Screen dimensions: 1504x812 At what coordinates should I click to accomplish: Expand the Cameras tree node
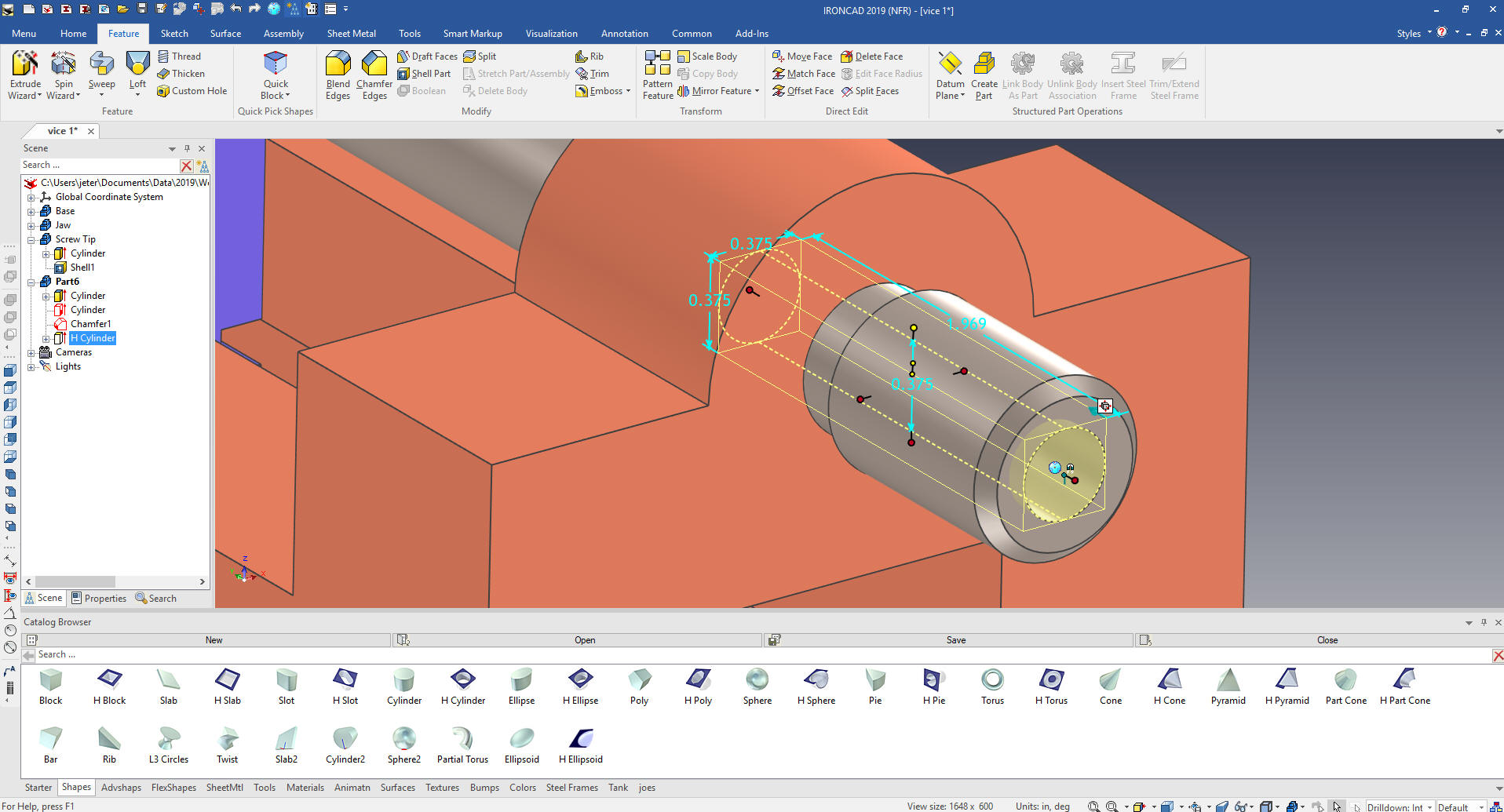31,352
